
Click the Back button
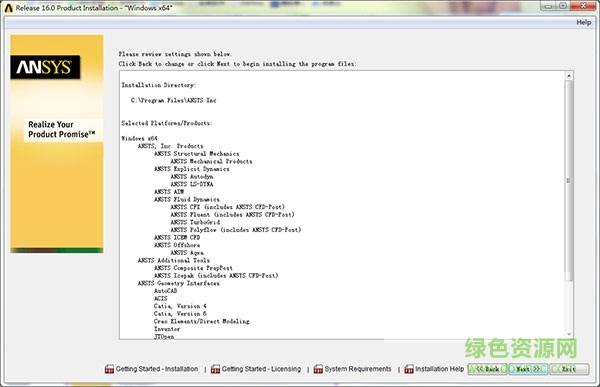coord(488,369)
